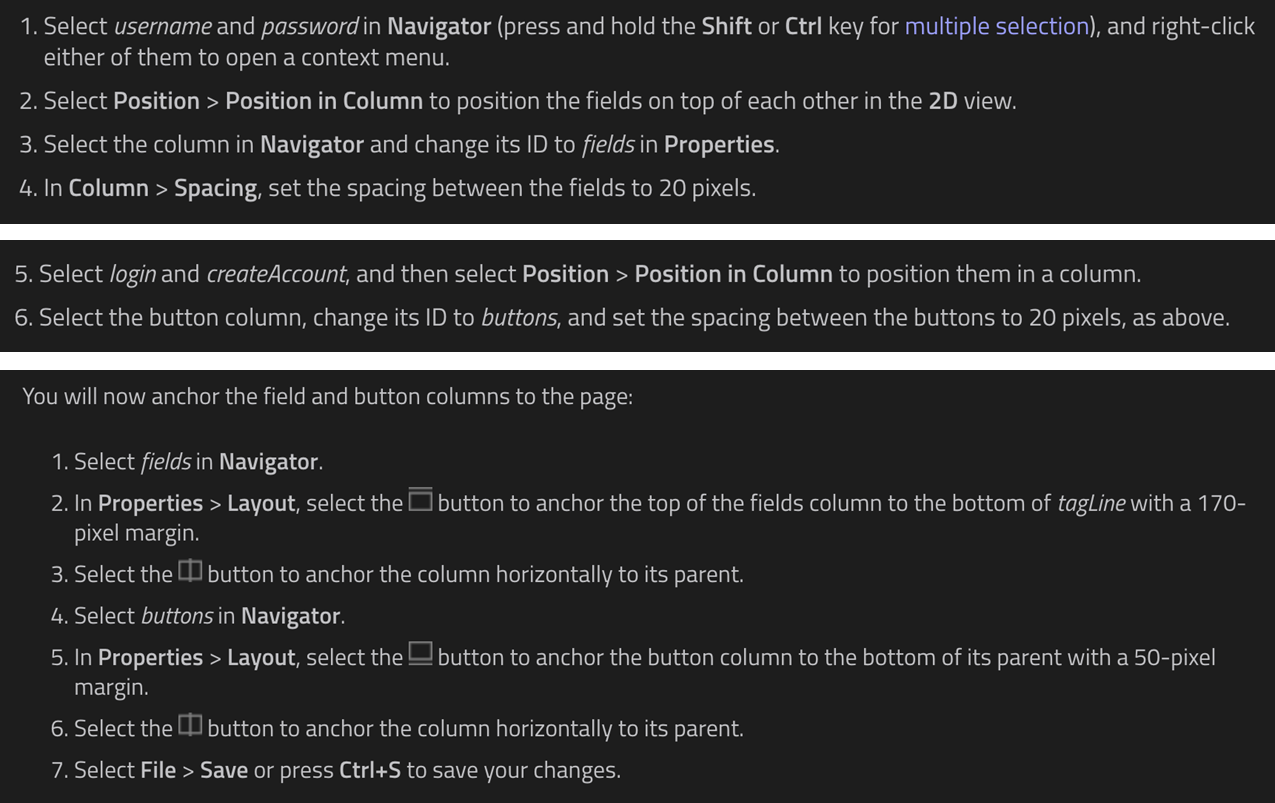Click the bold "File" menu reference
The width and height of the screenshot is (1275, 803).
(158, 771)
